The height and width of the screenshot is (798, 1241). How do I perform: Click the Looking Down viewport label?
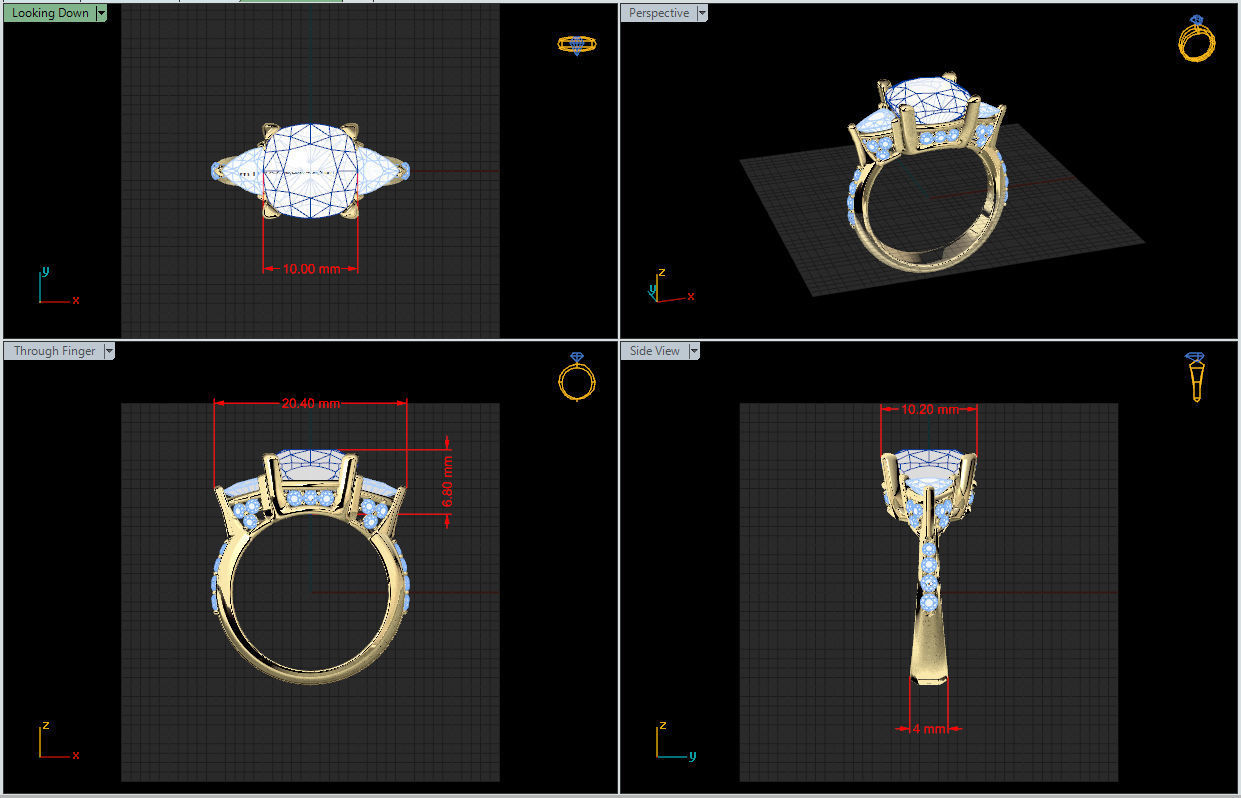(x=49, y=13)
